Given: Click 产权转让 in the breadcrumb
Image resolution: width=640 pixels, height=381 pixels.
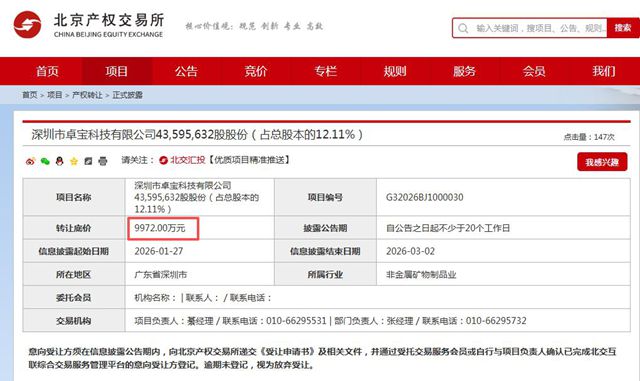Looking at the screenshot, I should coord(87,95).
